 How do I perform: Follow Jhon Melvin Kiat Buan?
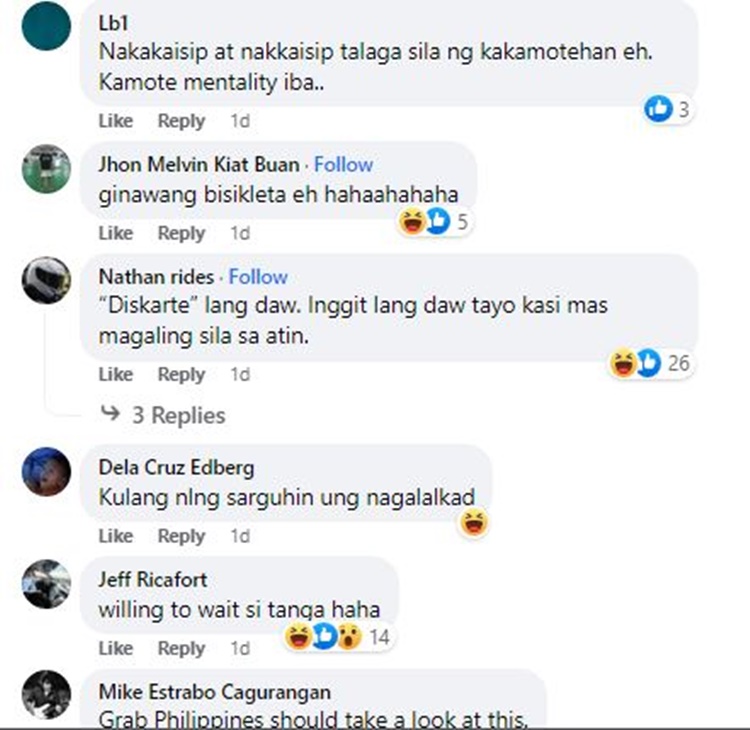point(343,165)
